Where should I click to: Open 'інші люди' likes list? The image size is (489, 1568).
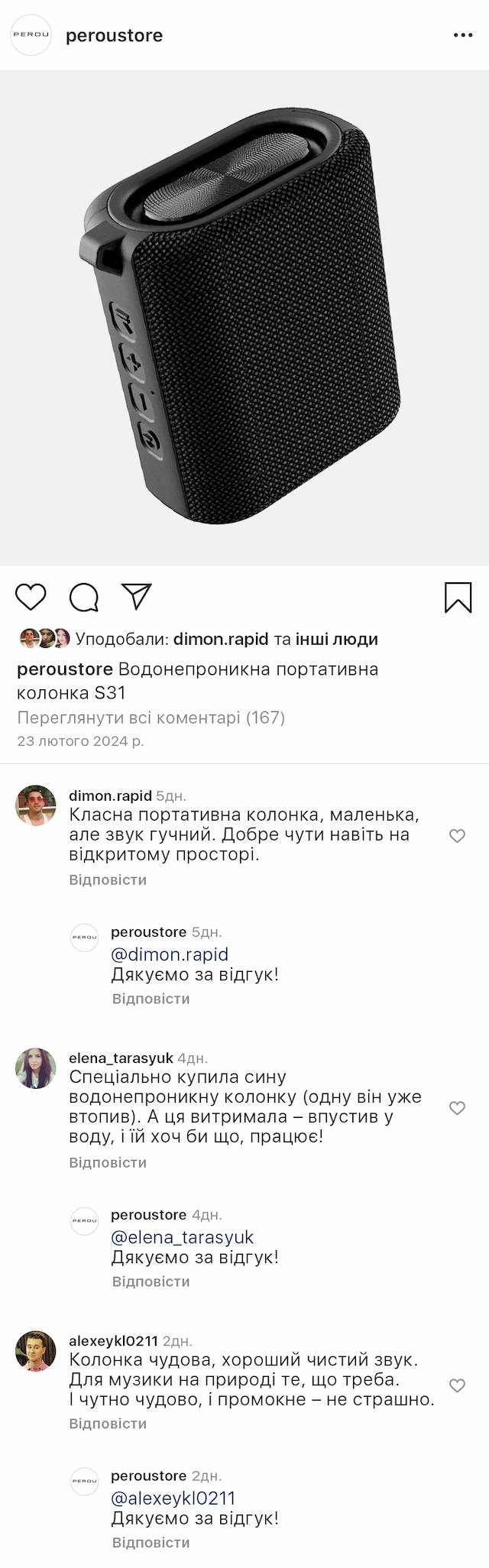point(337,639)
